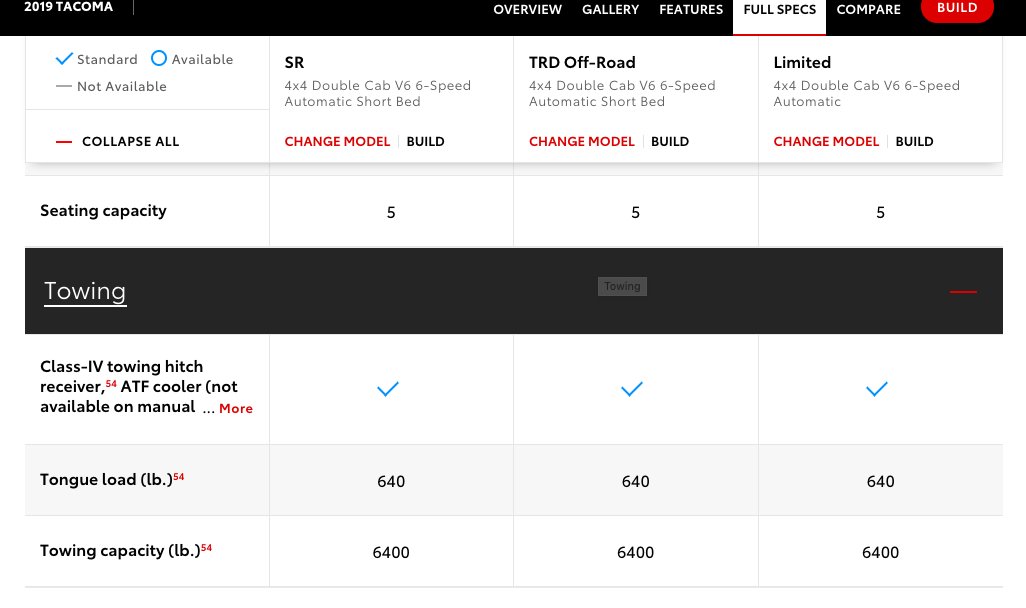Click the Class-IV towing hitch label
The image size is (1026, 608).
click(x=139, y=386)
